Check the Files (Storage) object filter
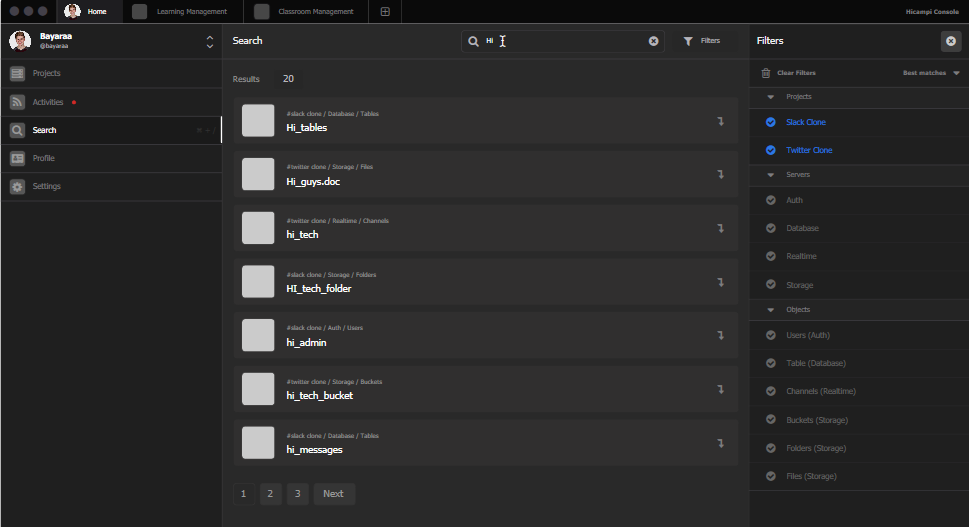This screenshot has width=969, height=527. (x=770, y=476)
